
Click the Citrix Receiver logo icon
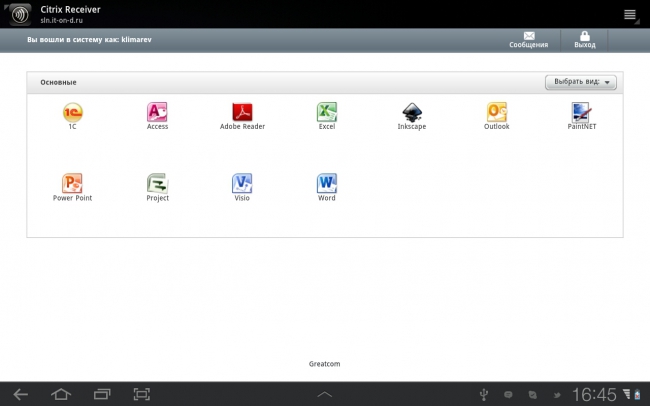pyautogui.click(x=20, y=15)
